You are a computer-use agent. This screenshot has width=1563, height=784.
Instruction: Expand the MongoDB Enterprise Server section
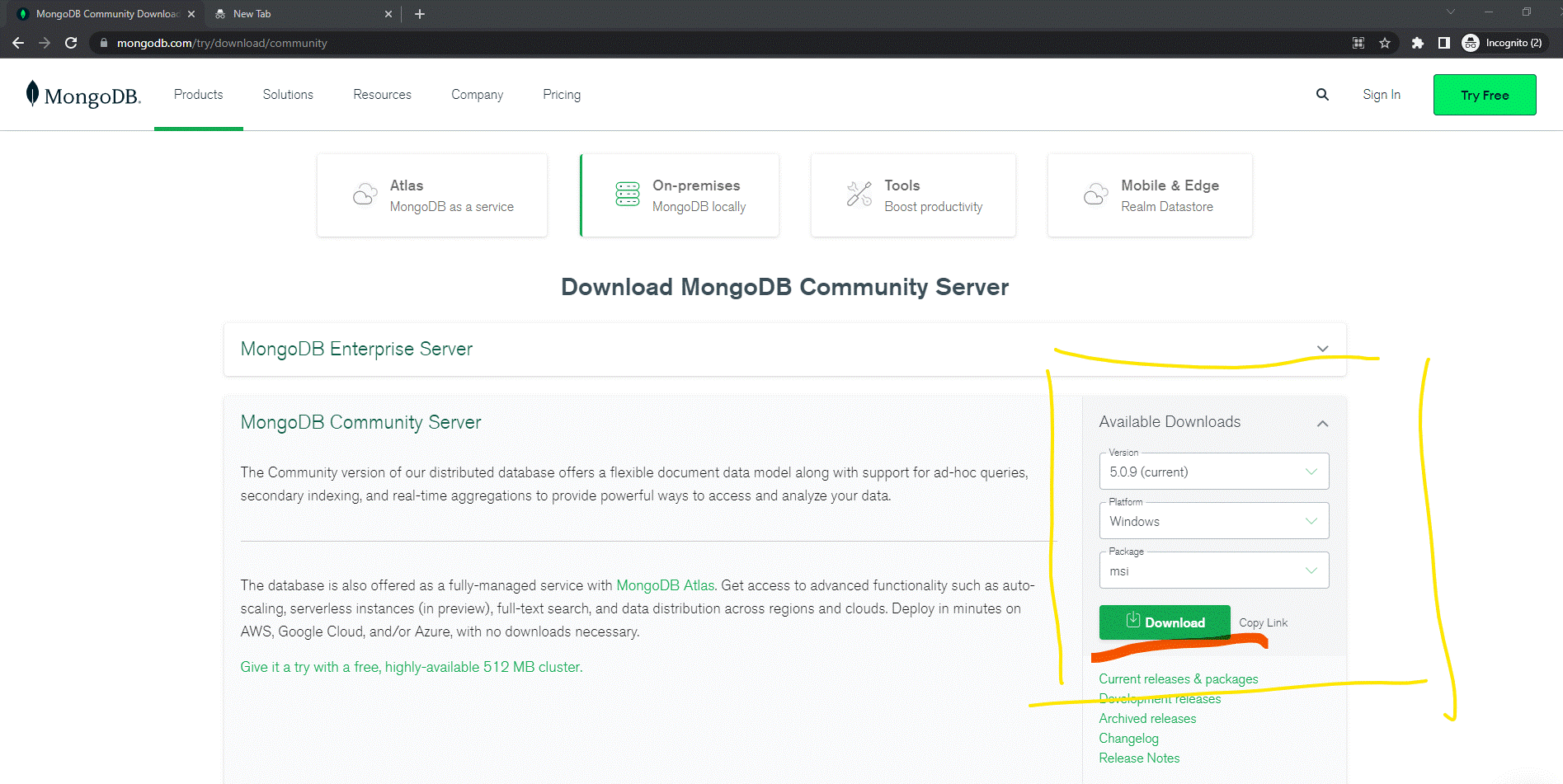tap(1322, 349)
